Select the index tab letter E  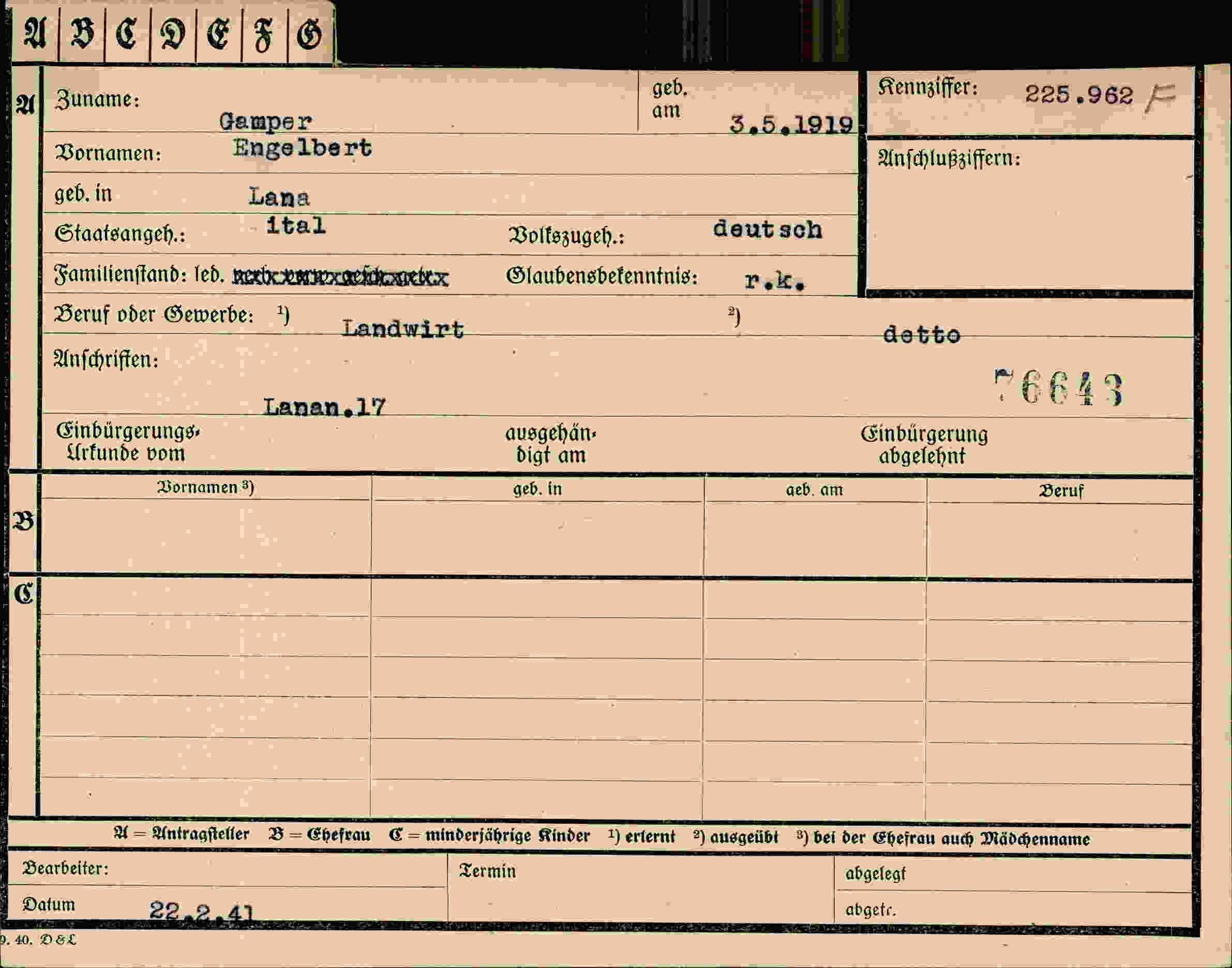[x=218, y=35]
